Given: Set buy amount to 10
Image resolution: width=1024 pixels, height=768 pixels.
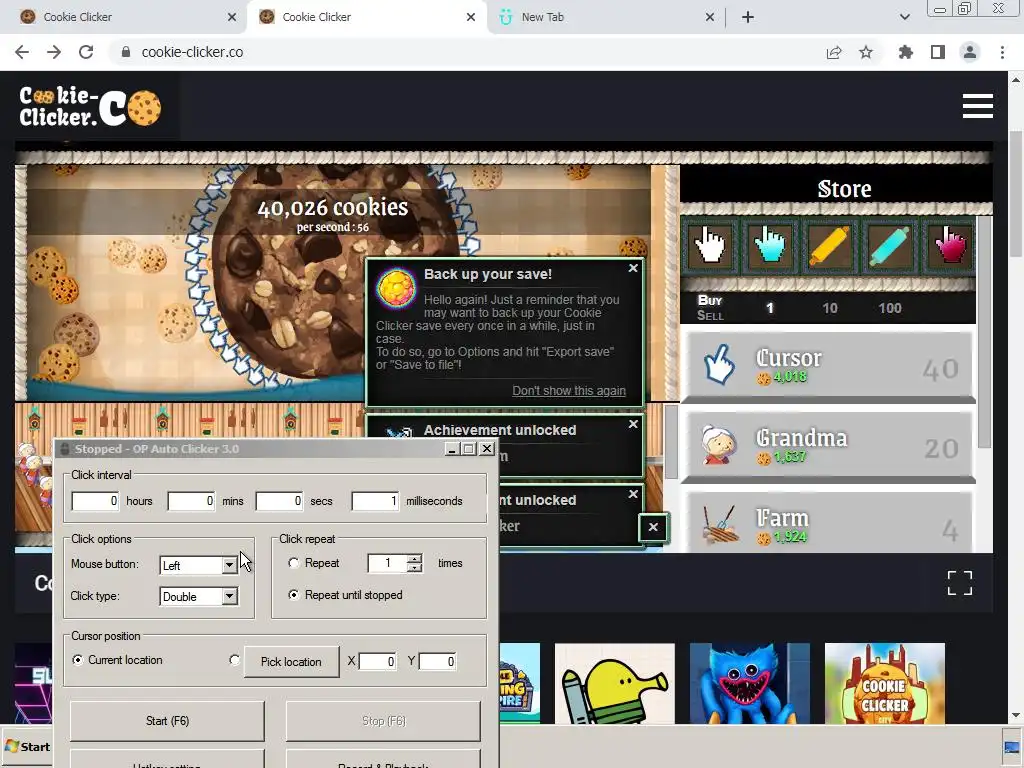Looking at the screenshot, I should (x=829, y=308).
